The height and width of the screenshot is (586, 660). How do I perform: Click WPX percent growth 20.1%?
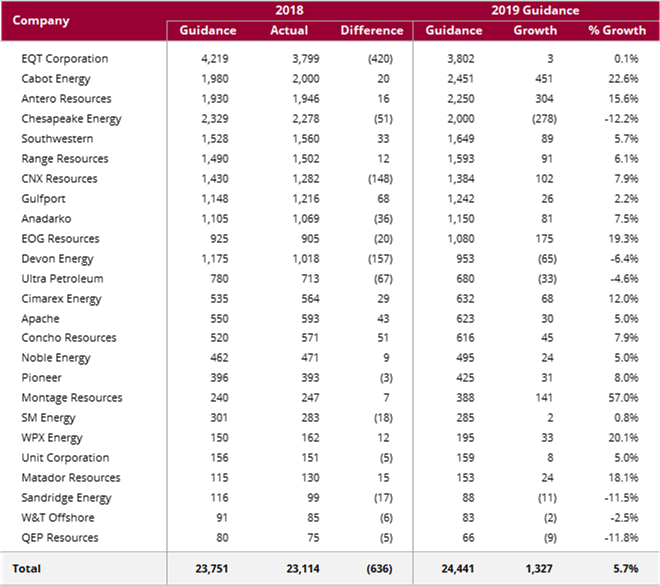[x=623, y=438]
